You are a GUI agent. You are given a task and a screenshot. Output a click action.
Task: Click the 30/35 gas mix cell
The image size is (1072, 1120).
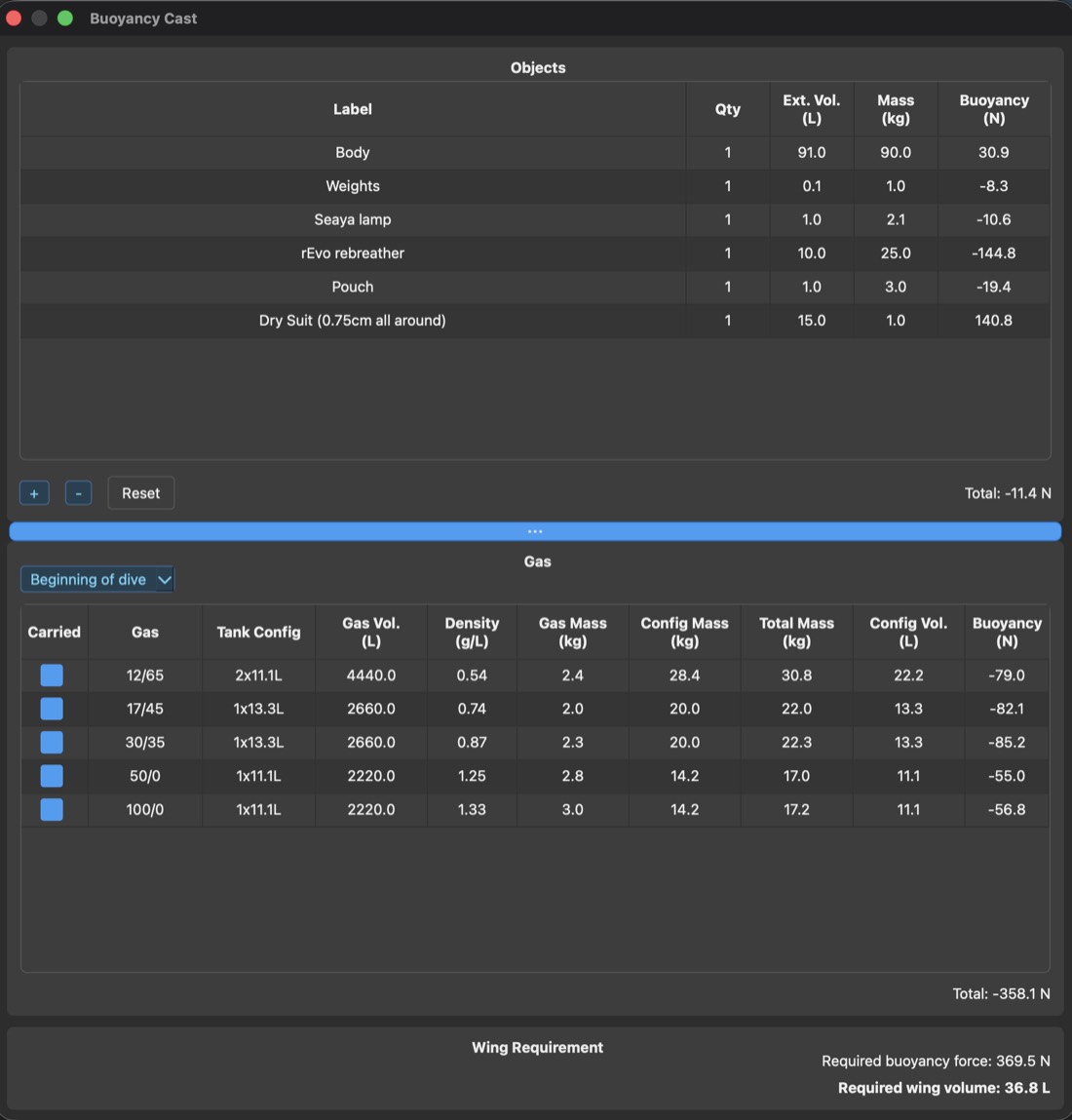pyautogui.click(x=145, y=742)
